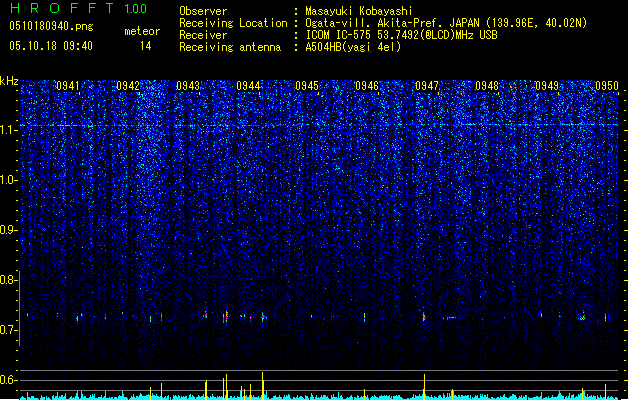Click the date 05.10.18 09:40
The height and width of the screenshot is (400, 629).
pyautogui.click(x=51, y=46)
